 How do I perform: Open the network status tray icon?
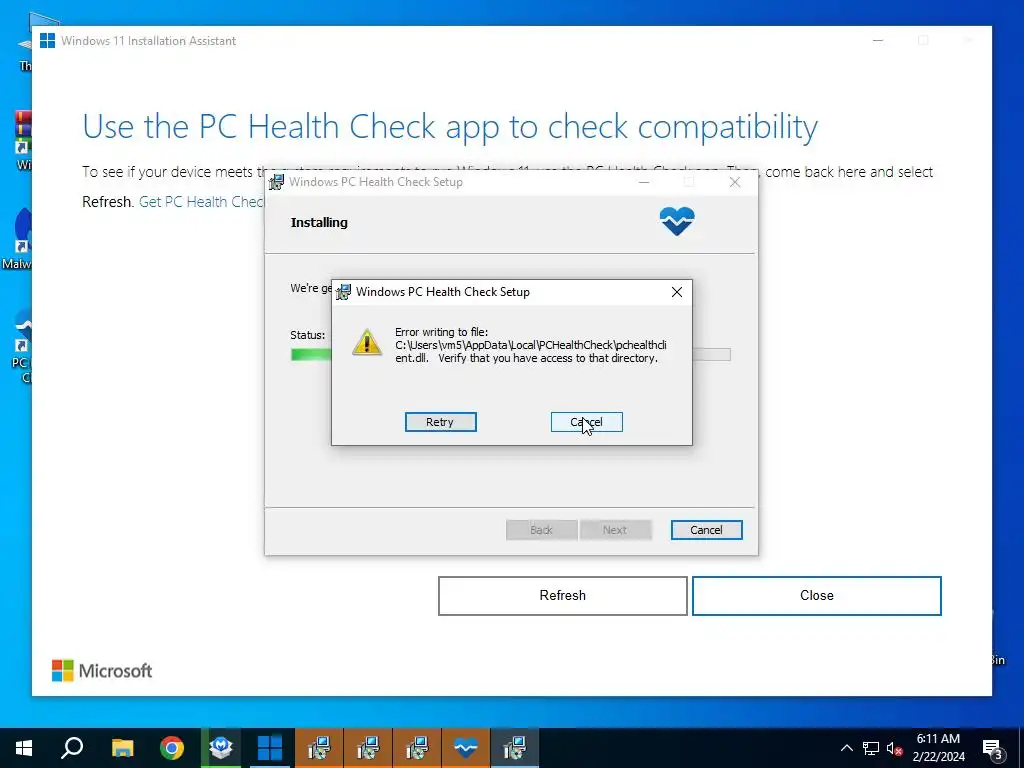(x=871, y=748)
